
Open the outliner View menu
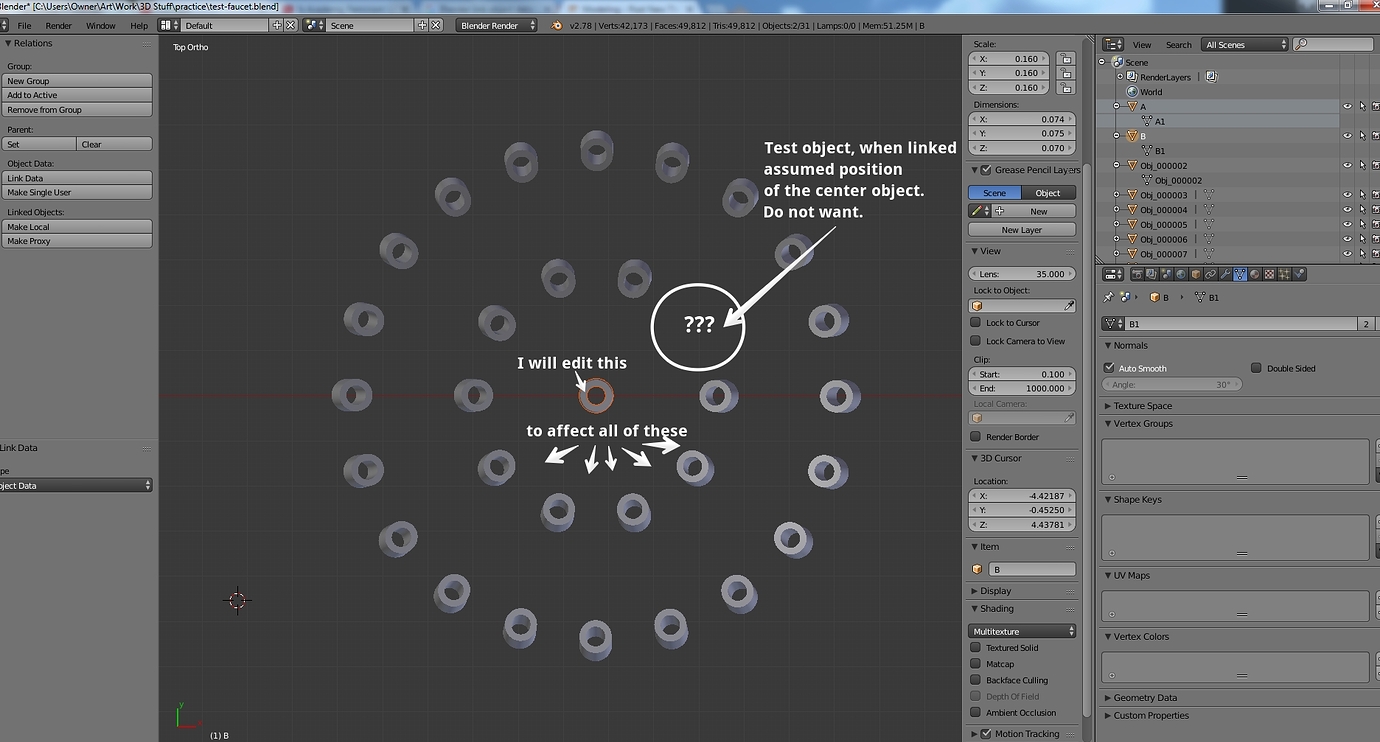coord(1142,44)
